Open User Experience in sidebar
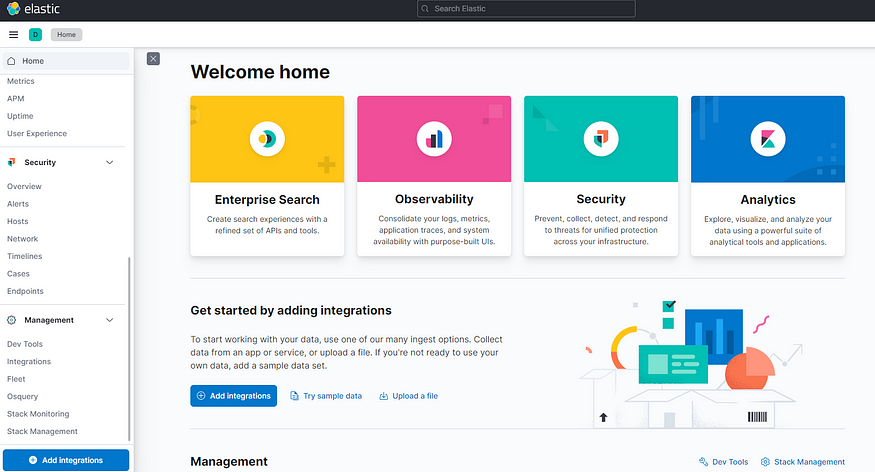Image resolution: width=875 pixels, height=472 pixels. [x=37, y=133]
